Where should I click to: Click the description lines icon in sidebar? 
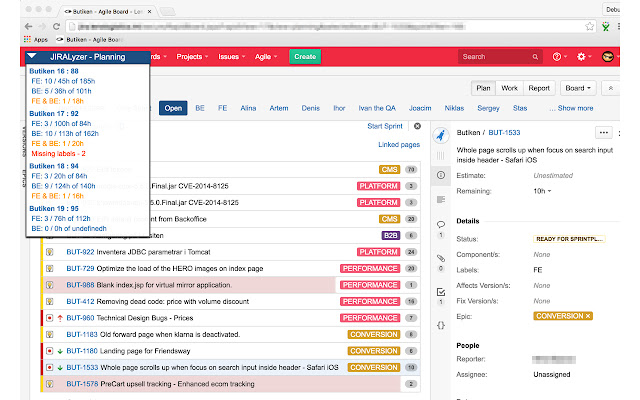pyautogui.click(x=441, y=200)
